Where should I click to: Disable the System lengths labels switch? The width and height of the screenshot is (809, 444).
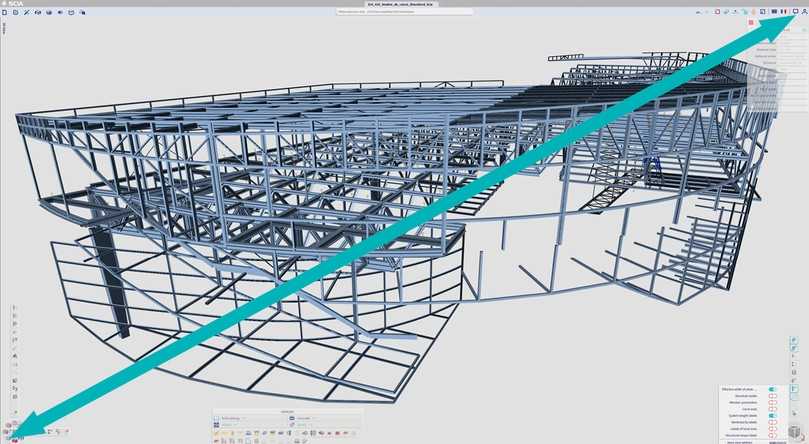[x=772, y=415]
